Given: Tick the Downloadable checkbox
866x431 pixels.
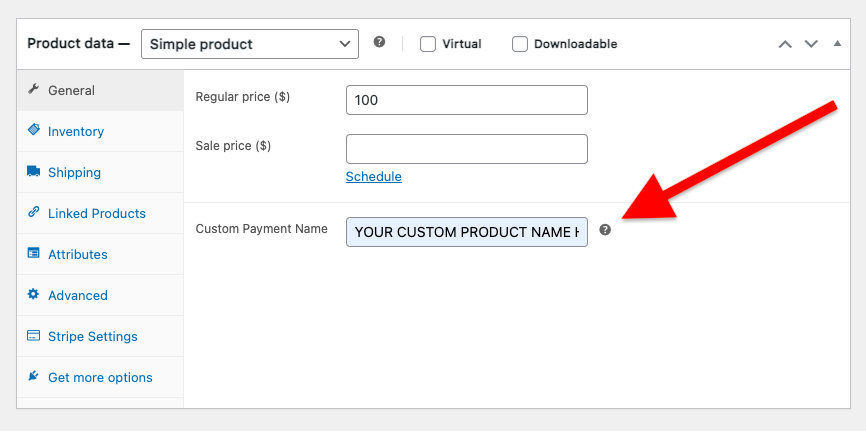Looking at the screenshot, I should 520,44.
